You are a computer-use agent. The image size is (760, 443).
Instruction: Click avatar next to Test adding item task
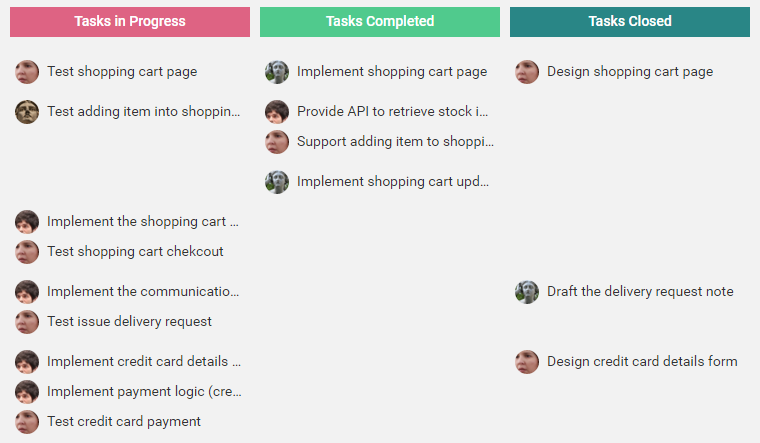click(27, 111)
